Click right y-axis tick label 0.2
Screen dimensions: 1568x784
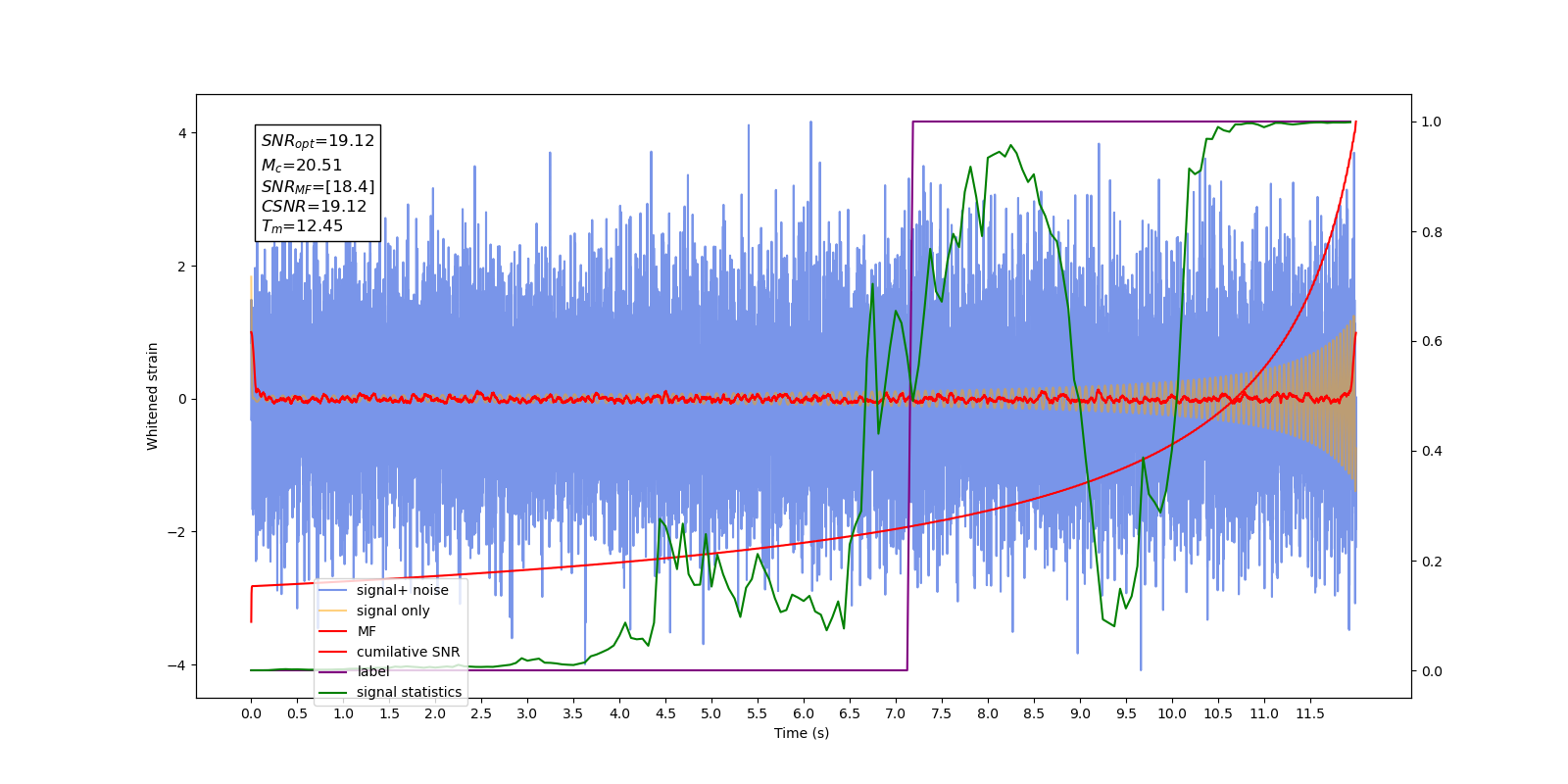1432,562
